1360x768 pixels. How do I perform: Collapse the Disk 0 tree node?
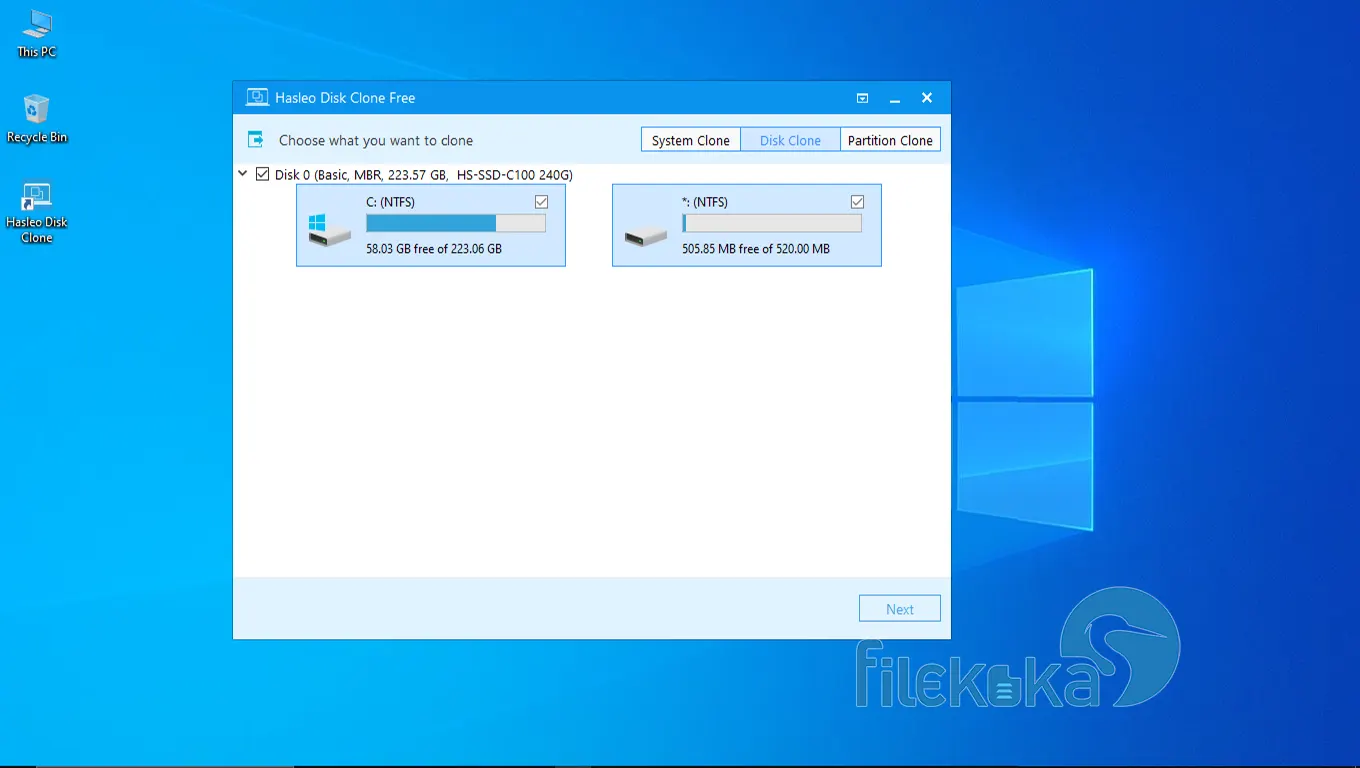243,174
